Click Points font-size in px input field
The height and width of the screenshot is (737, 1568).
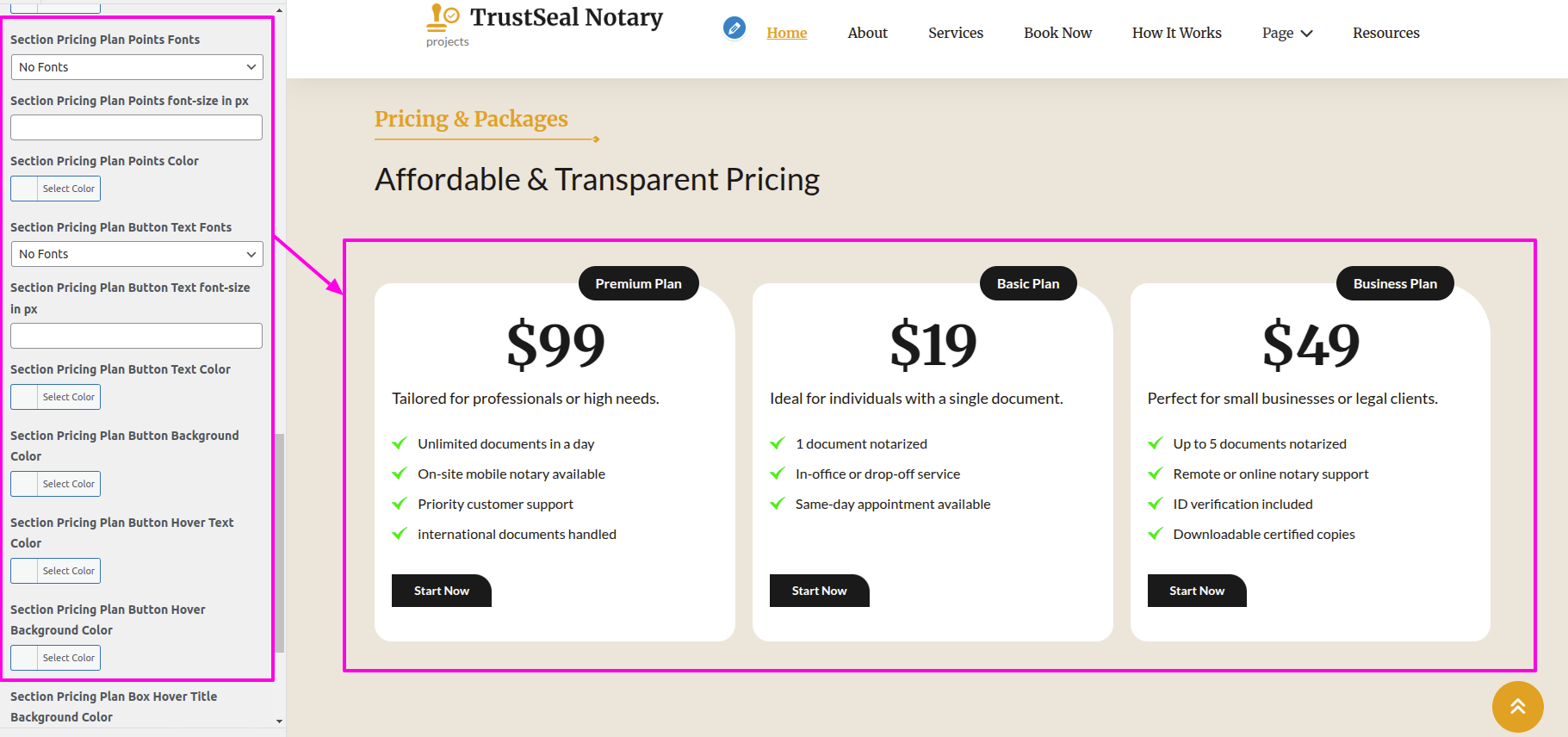[137, 127]
